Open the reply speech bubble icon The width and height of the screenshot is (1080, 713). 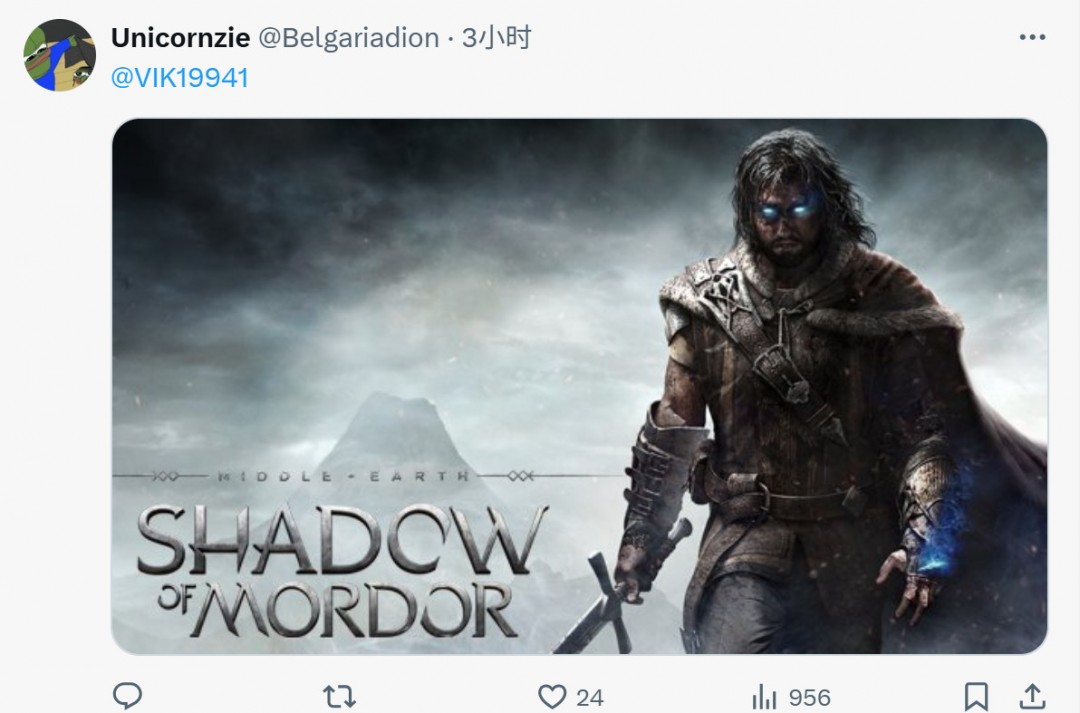127,696
